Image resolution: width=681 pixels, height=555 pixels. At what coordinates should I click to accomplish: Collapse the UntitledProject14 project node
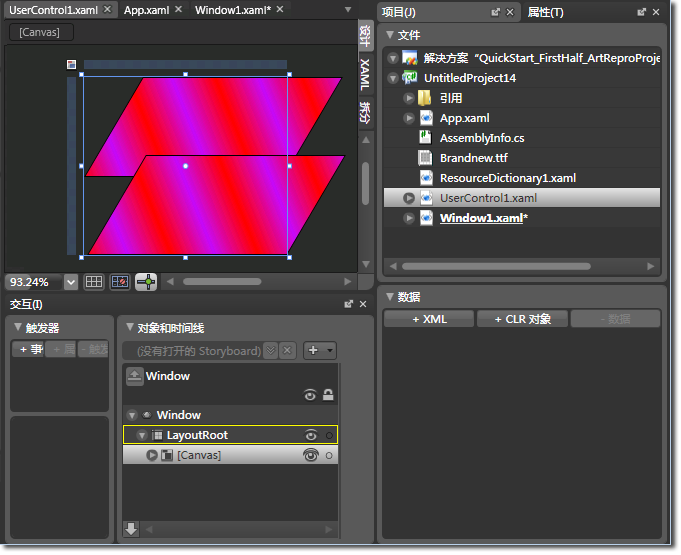[x=393, y=78]
